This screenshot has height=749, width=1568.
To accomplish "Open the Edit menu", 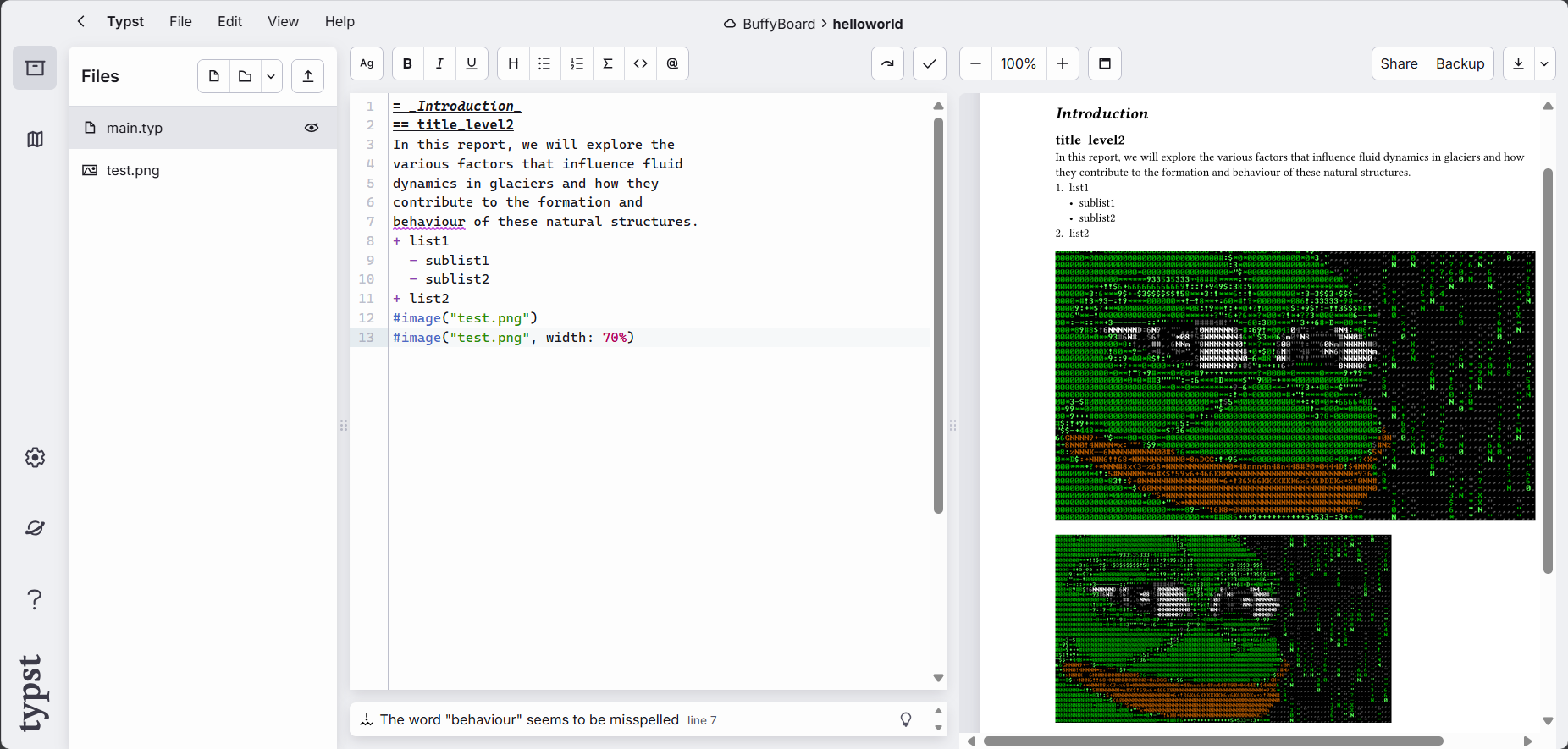I will click(x=229, y=21).
